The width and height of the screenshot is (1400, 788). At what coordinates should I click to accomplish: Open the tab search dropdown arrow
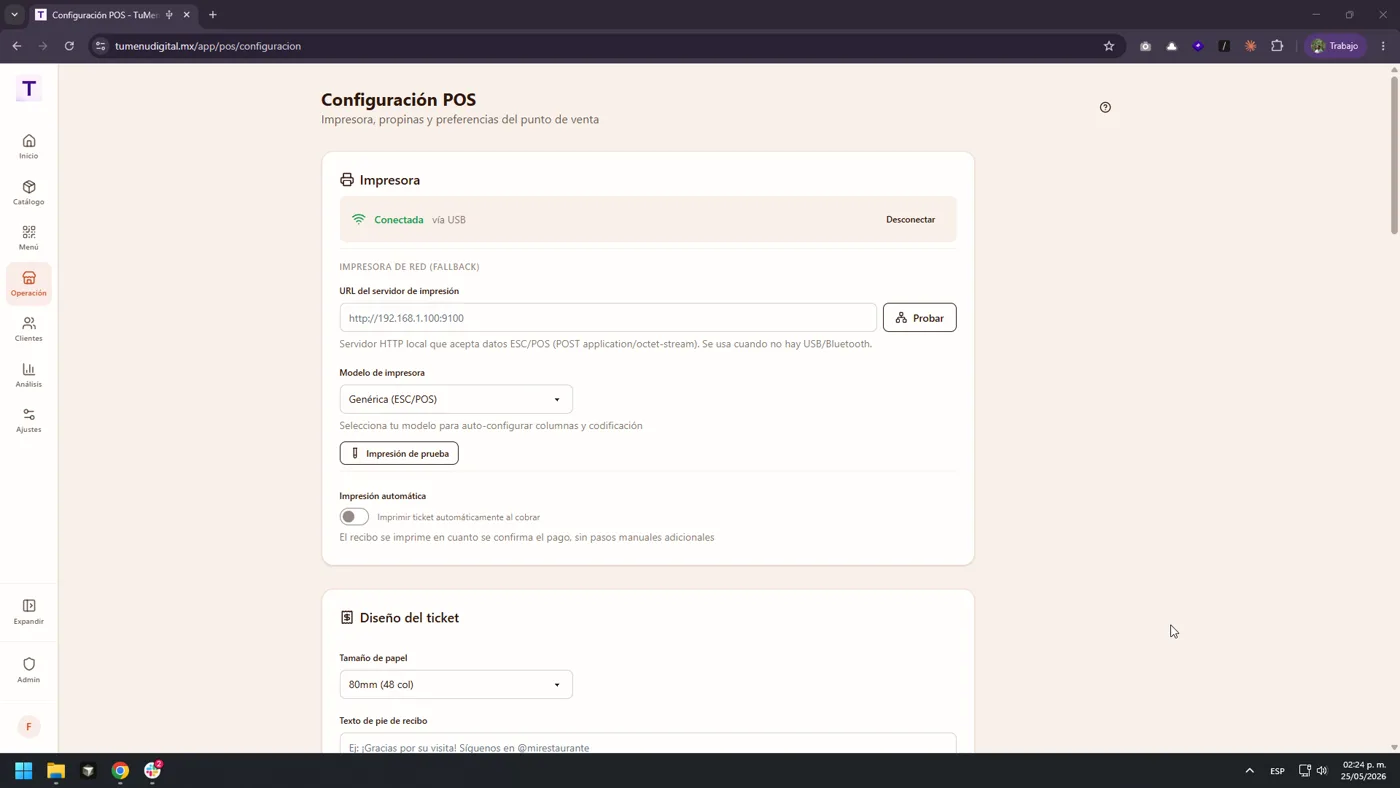tap(14, 15)
